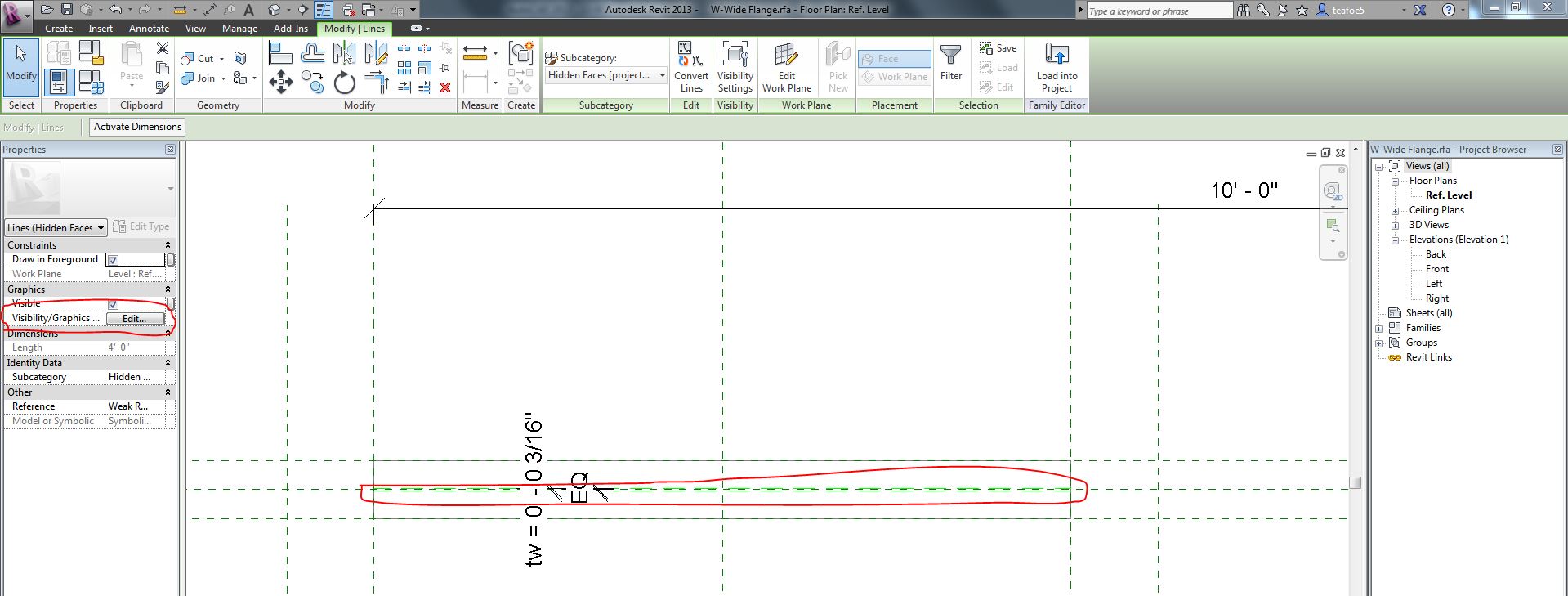Open the Annotate ribbon tab

(x=149, y=29)
